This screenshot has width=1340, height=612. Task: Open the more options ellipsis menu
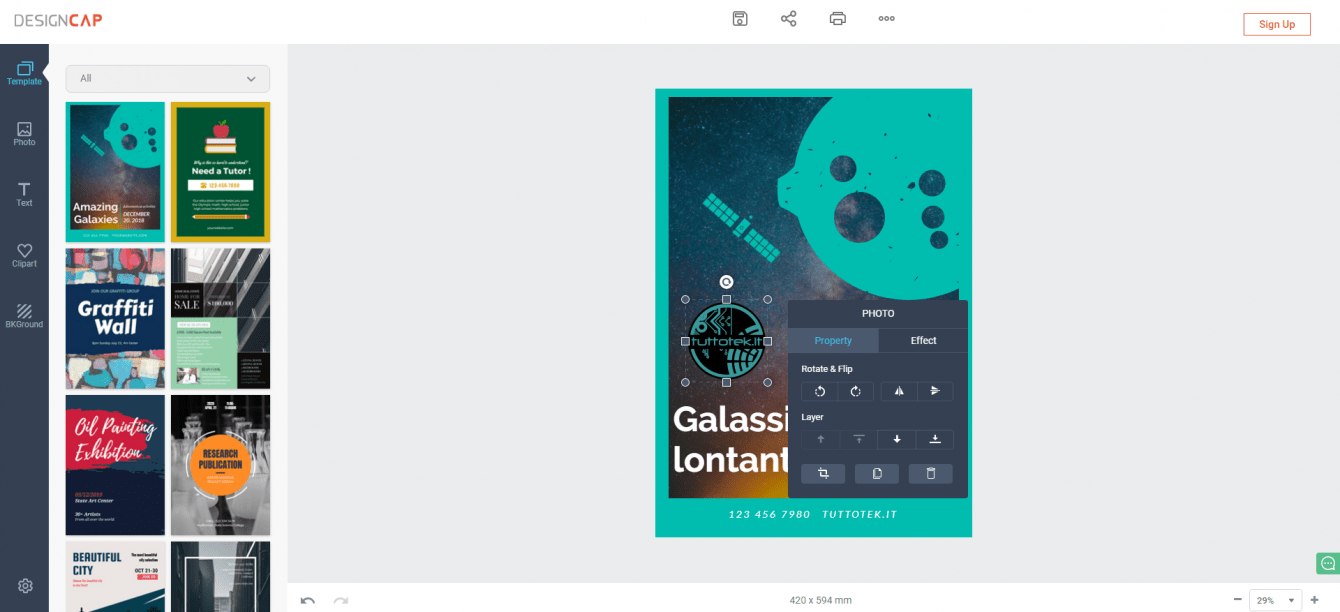click(x=886, y=19)
